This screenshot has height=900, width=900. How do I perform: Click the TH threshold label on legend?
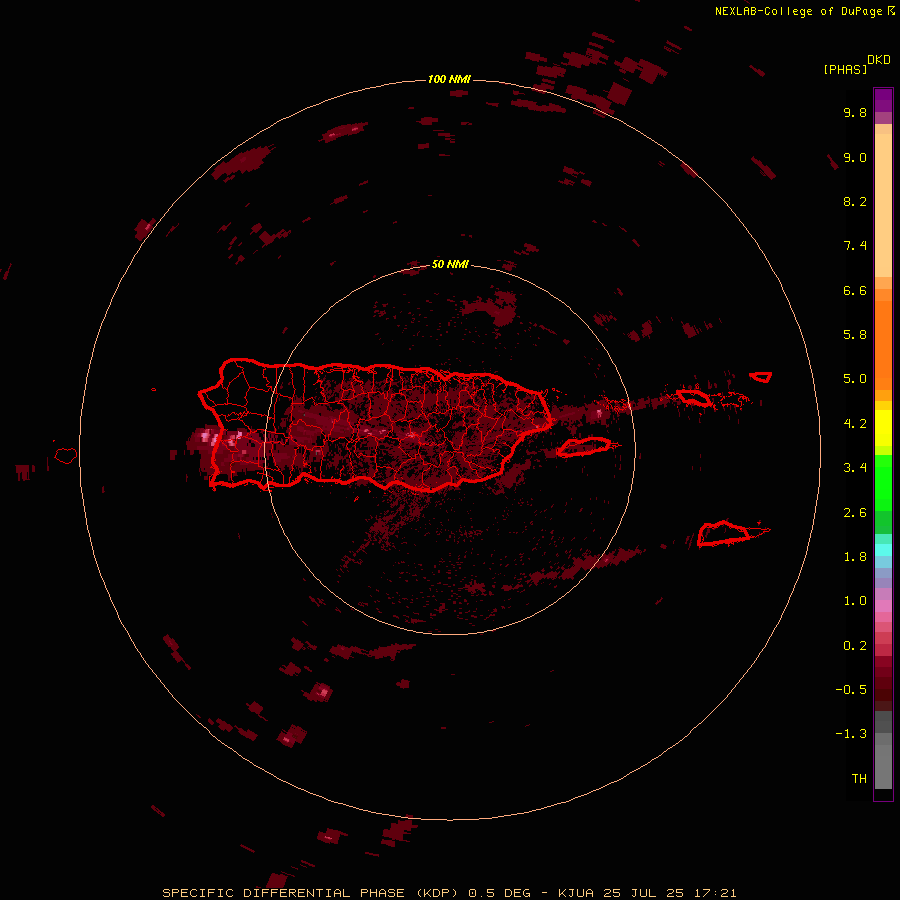tap(859, 778)
